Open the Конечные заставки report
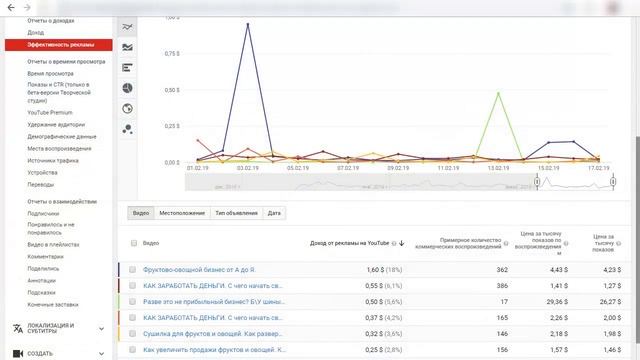The height and width of the screenshot is (360, 640). 53,305
